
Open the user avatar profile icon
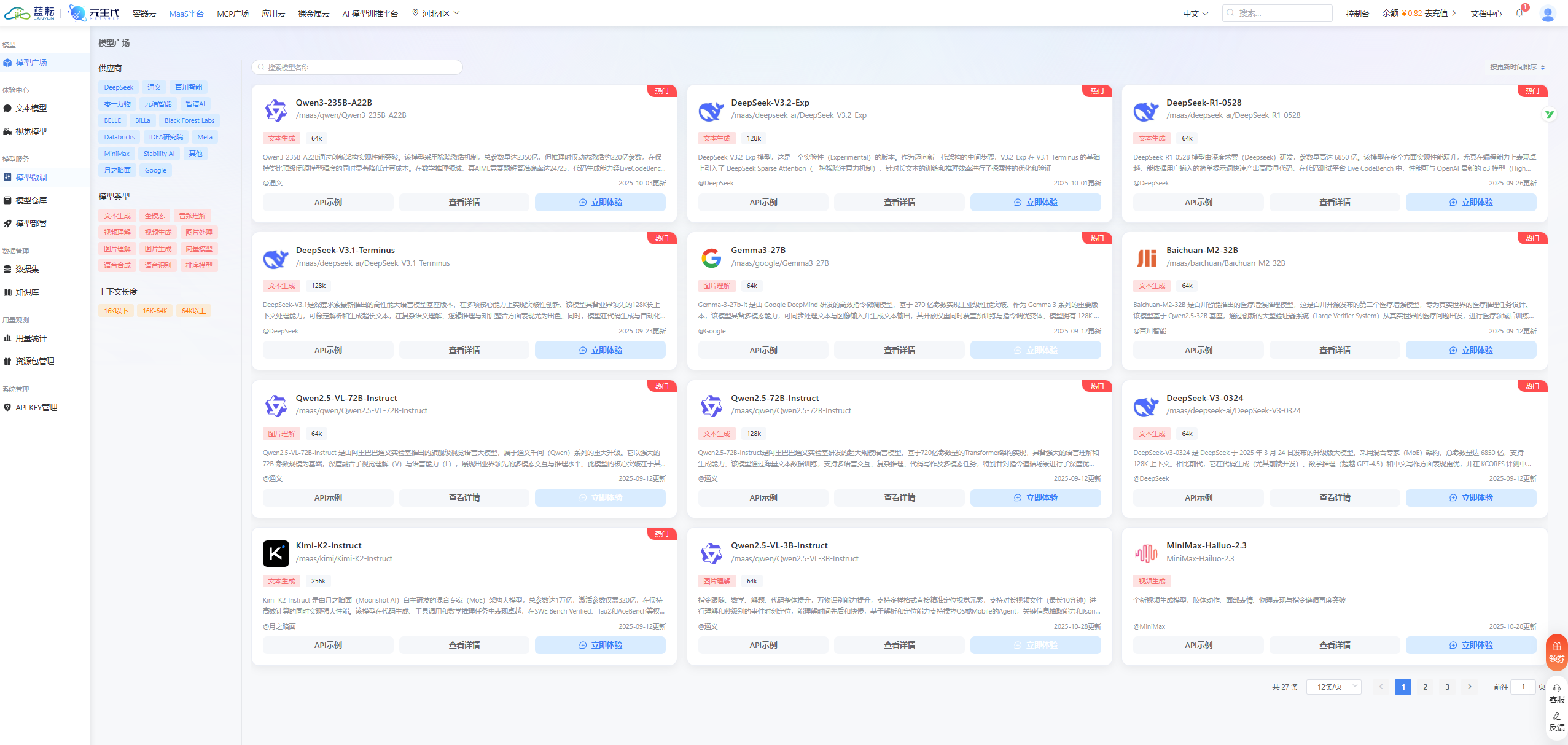[1547, 14]
